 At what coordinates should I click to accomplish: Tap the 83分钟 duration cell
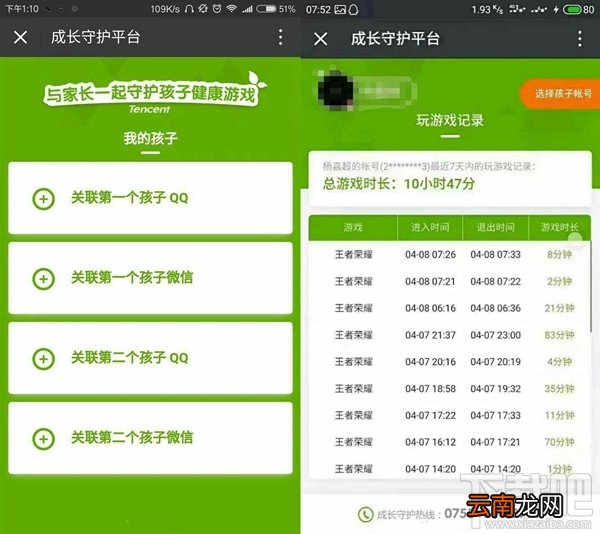click(559, 335)
